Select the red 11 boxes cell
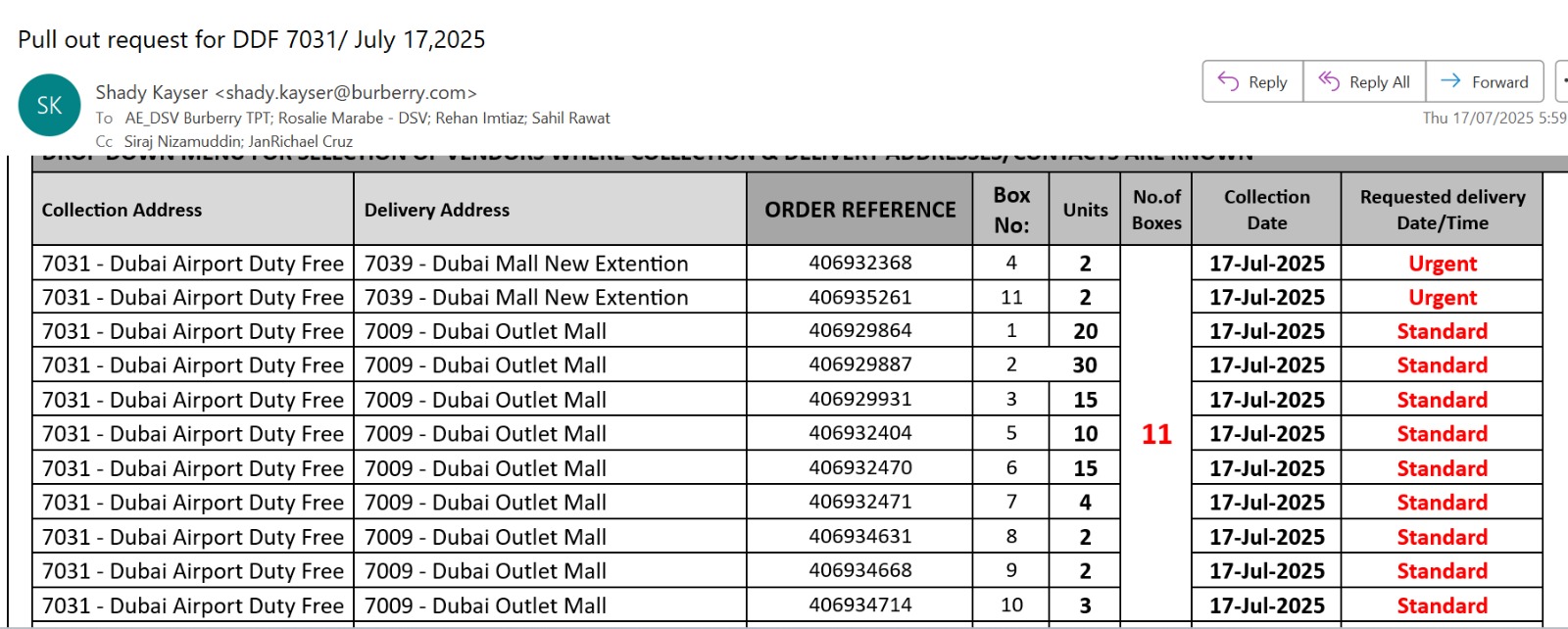 tap(1156, 434)
